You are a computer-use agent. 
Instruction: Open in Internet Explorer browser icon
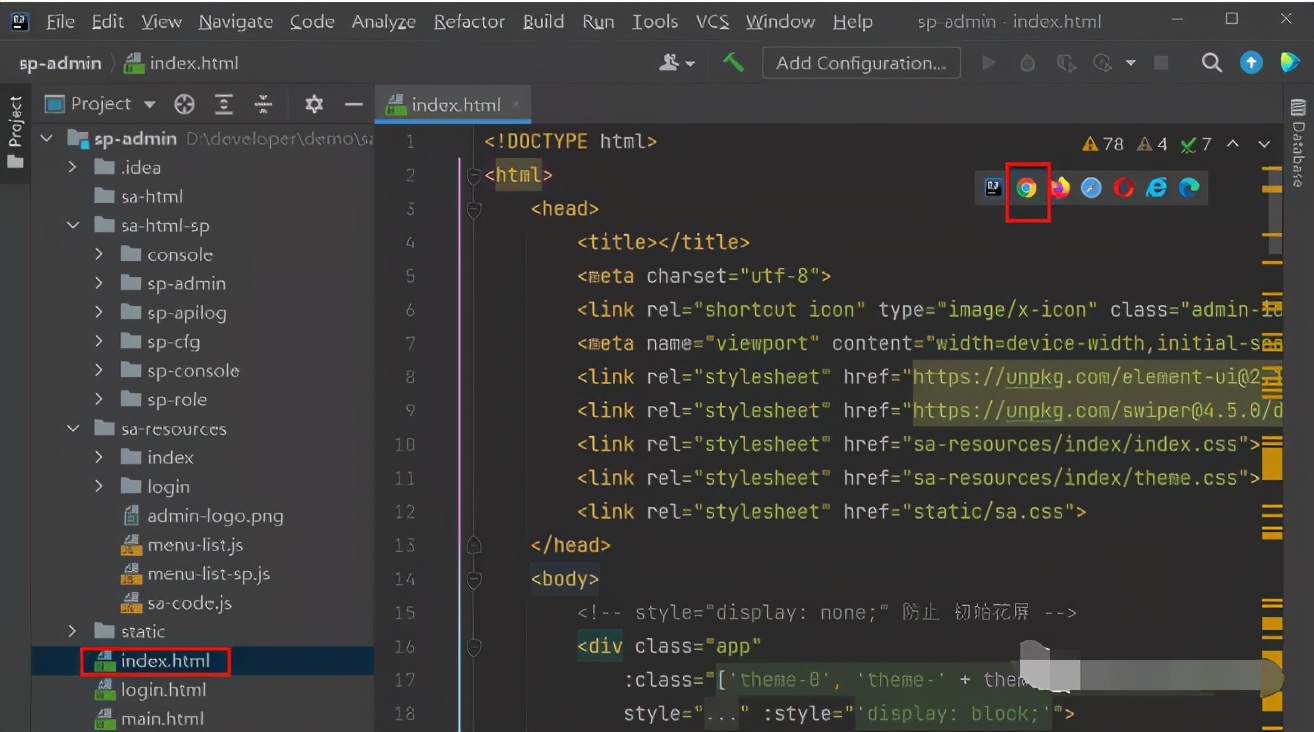tap(1157, 187)
